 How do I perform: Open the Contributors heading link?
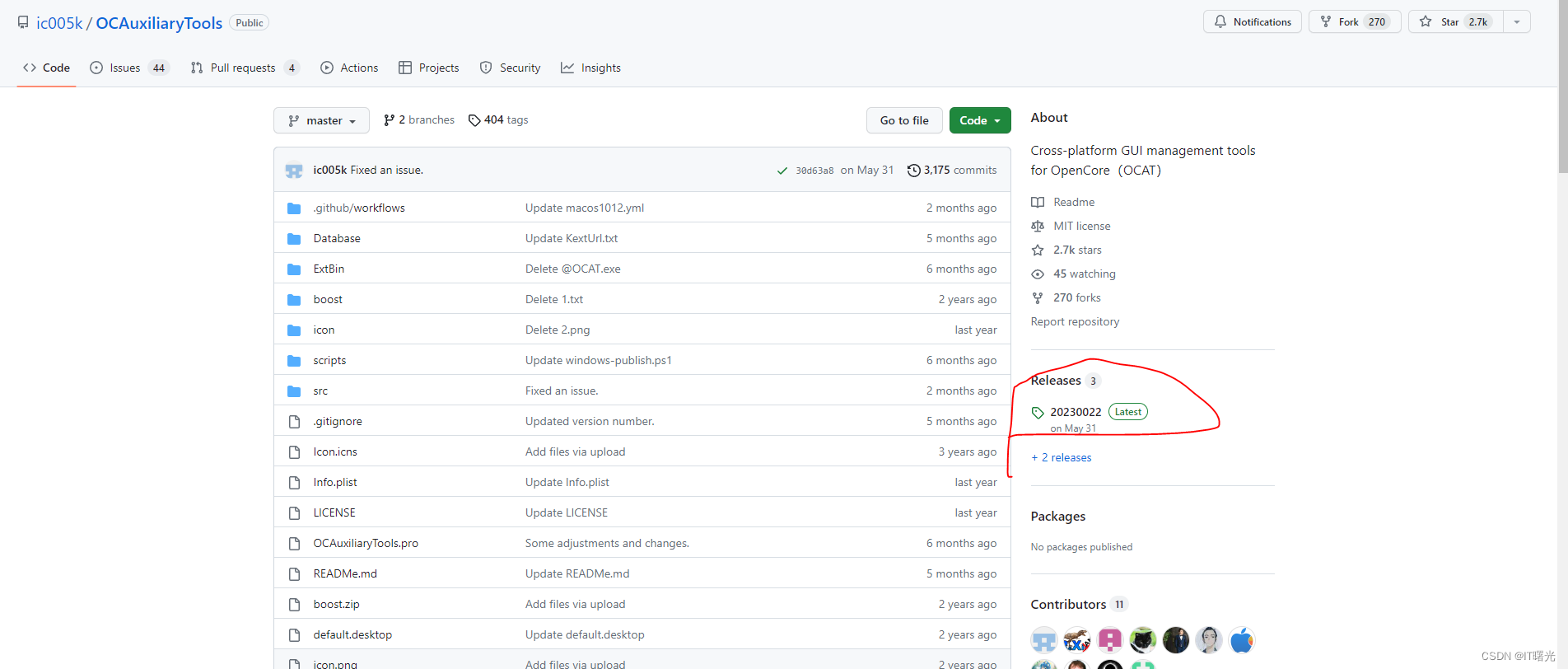pyautogui.click(x=1079, y=605)
